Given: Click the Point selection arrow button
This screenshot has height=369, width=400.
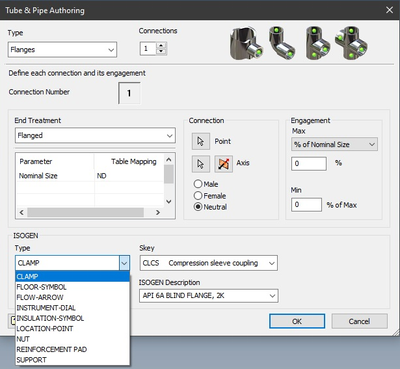Looking at the screenshot, I should 201,141.
